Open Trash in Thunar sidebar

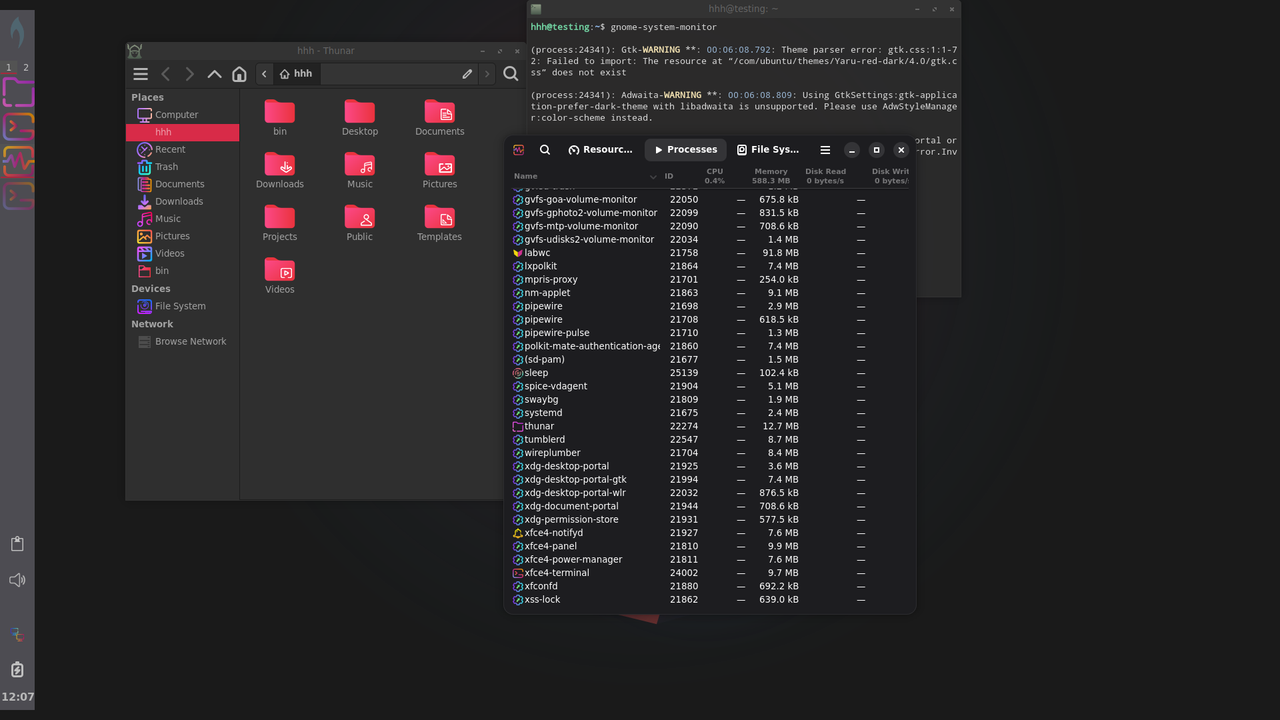point(182,167)
